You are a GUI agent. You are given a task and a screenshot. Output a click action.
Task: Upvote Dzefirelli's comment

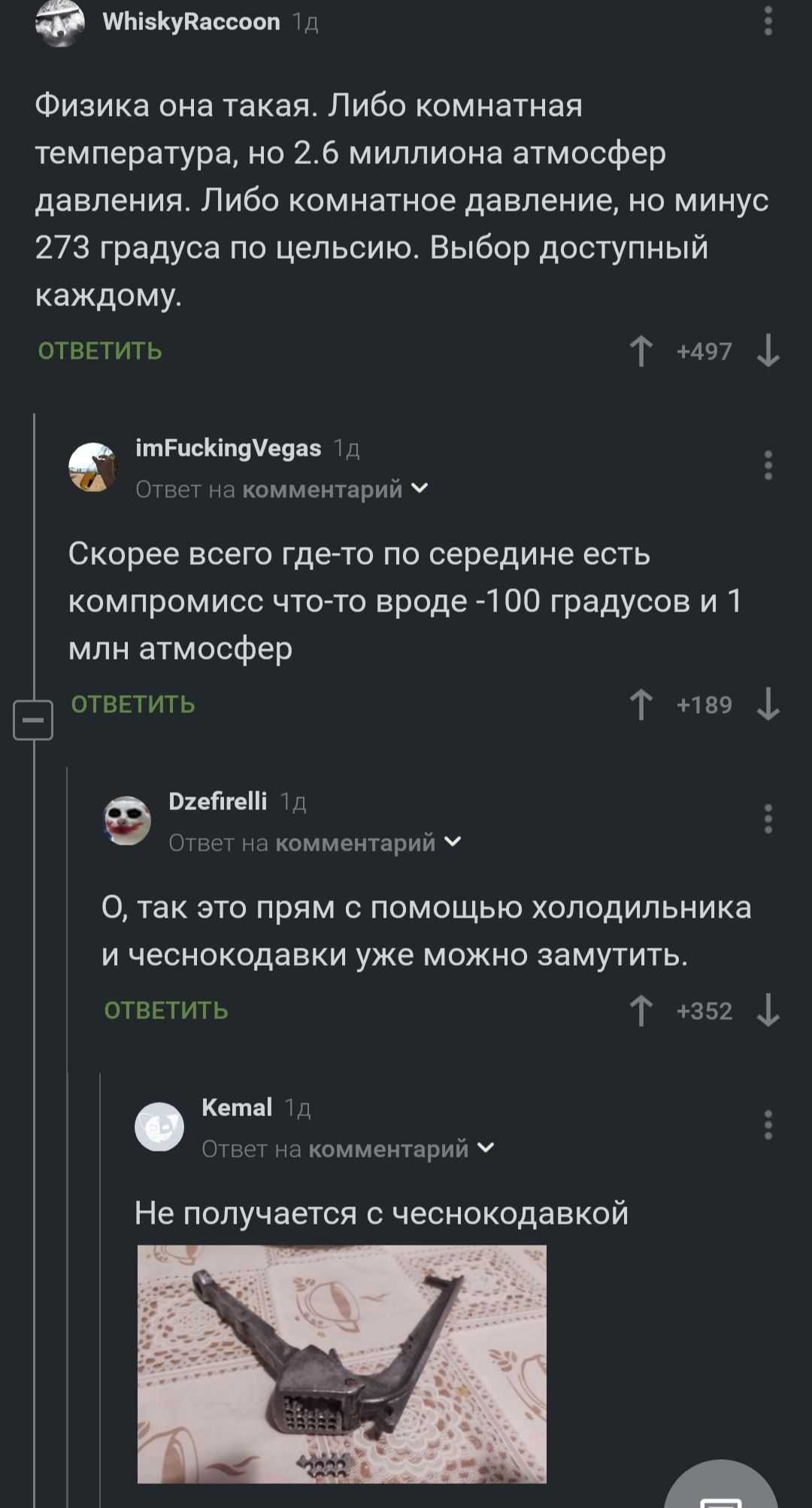click(x=641, y=1011)
